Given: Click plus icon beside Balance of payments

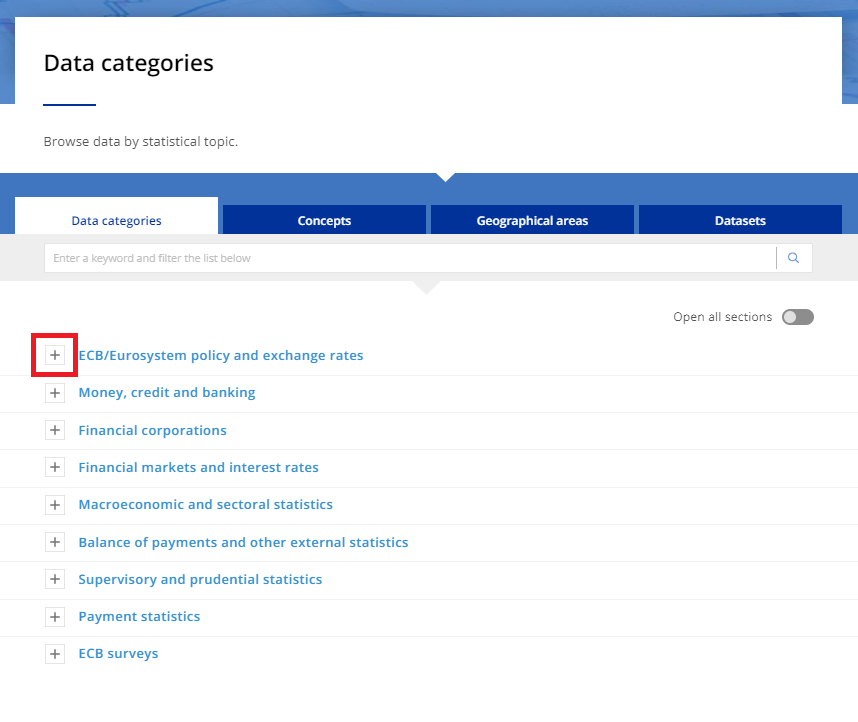Looking at the screenshot, I should [x=55, y=542].
